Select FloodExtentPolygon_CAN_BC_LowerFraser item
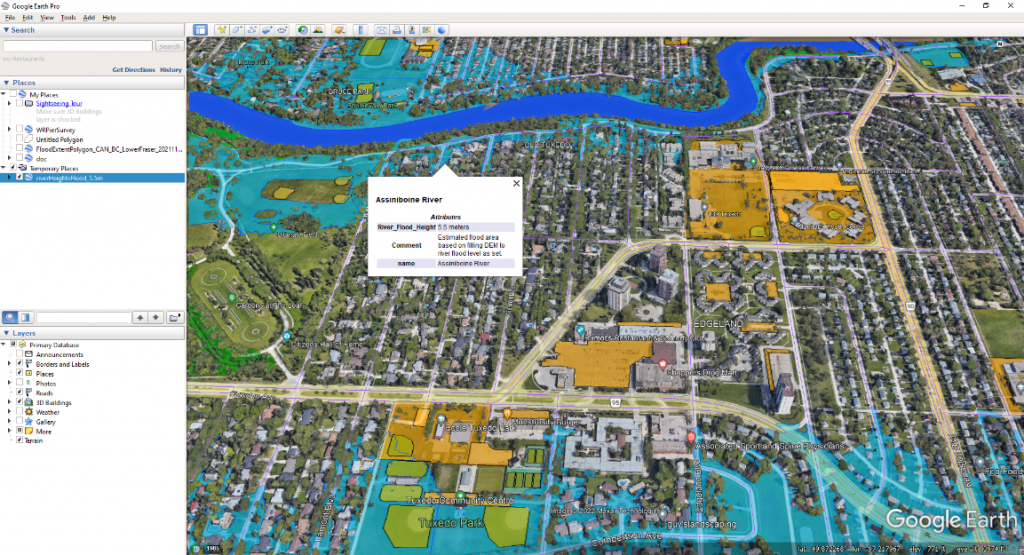This screenshot has height=555, width=1024. [108, 149]
